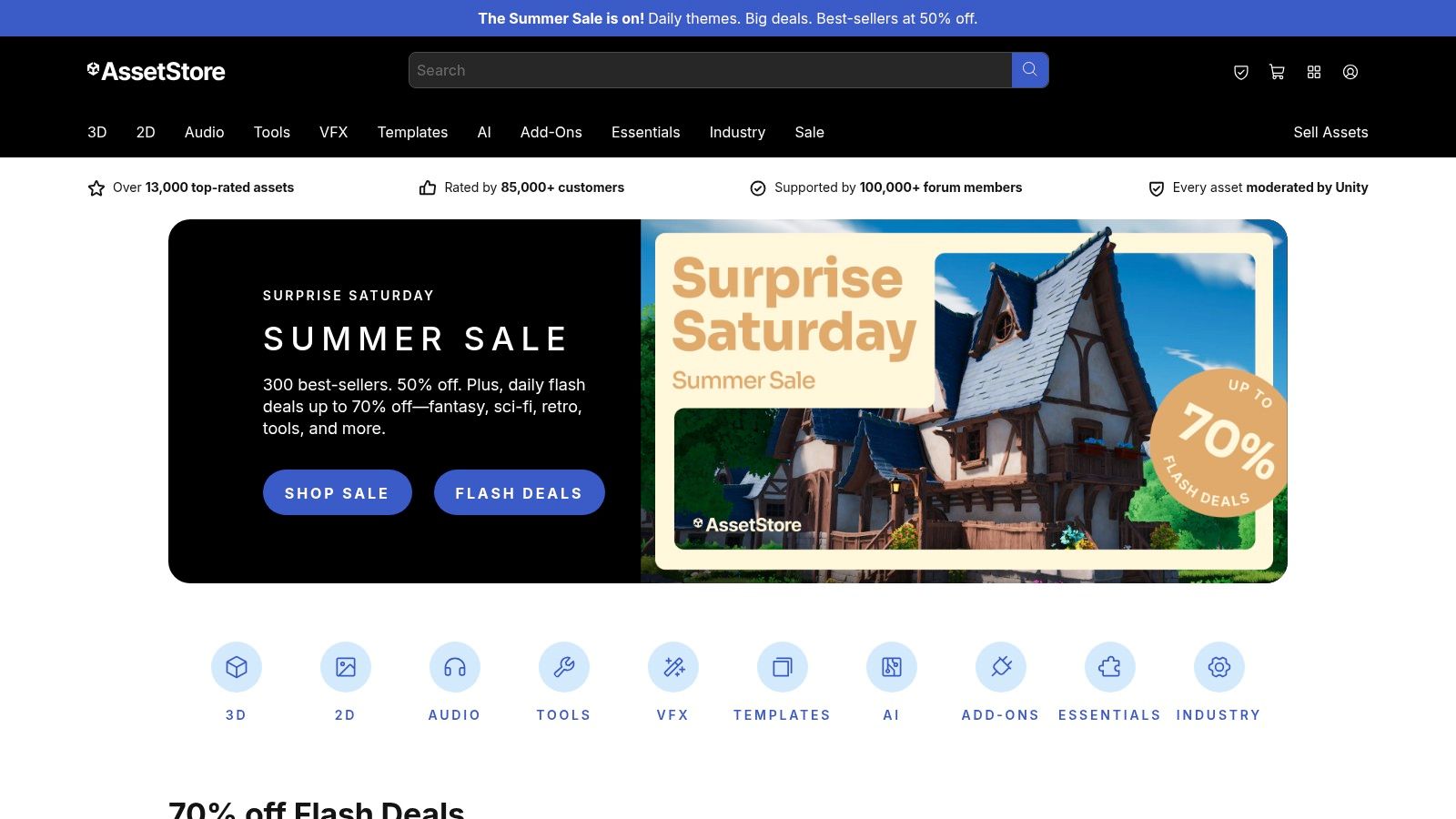Viewport: 1456px width, 819px height.
Task: Select the Tools wrench category icon
Action: click(x=564, y=667)
